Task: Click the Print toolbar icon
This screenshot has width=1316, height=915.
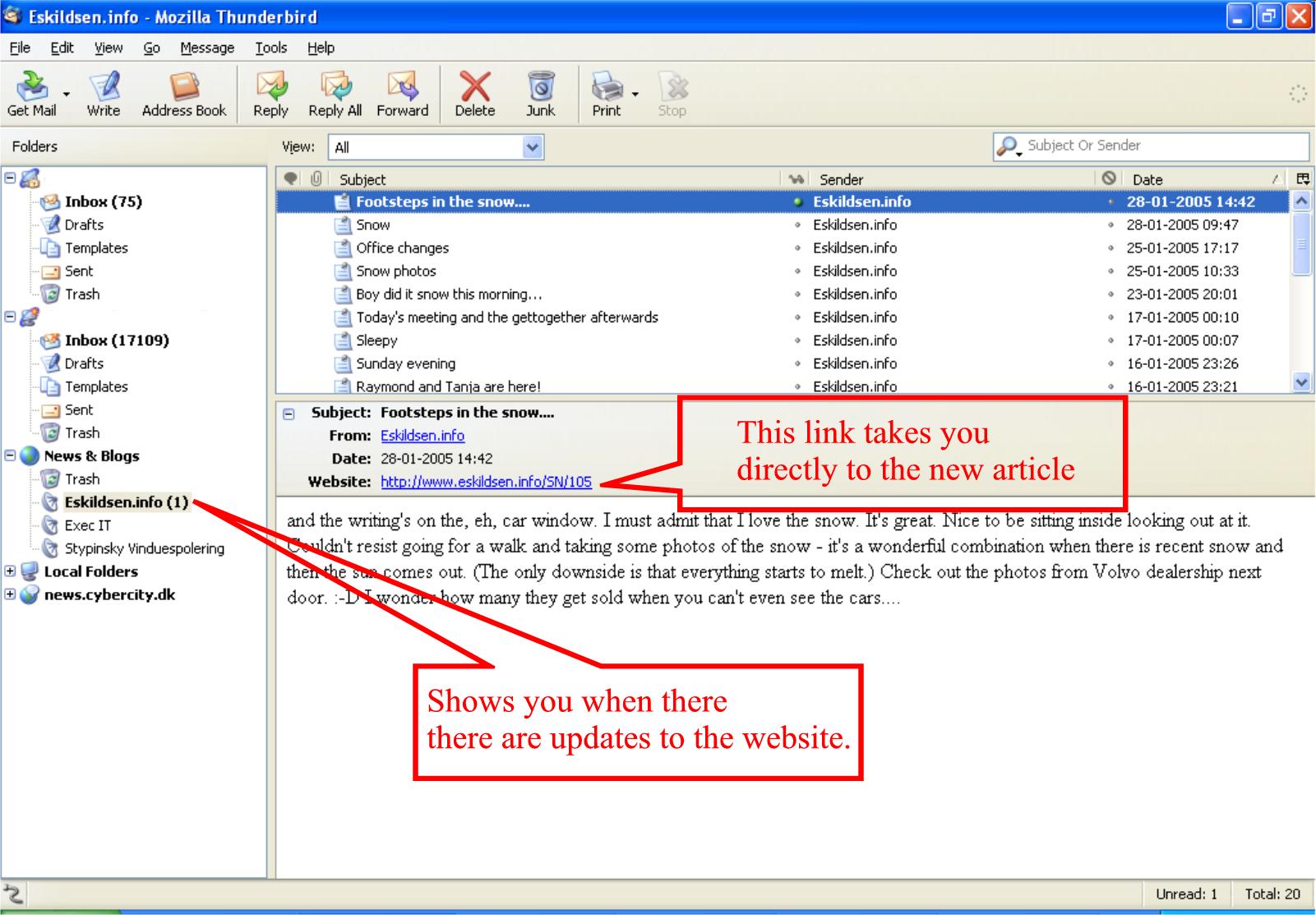Action: (607, 93)
